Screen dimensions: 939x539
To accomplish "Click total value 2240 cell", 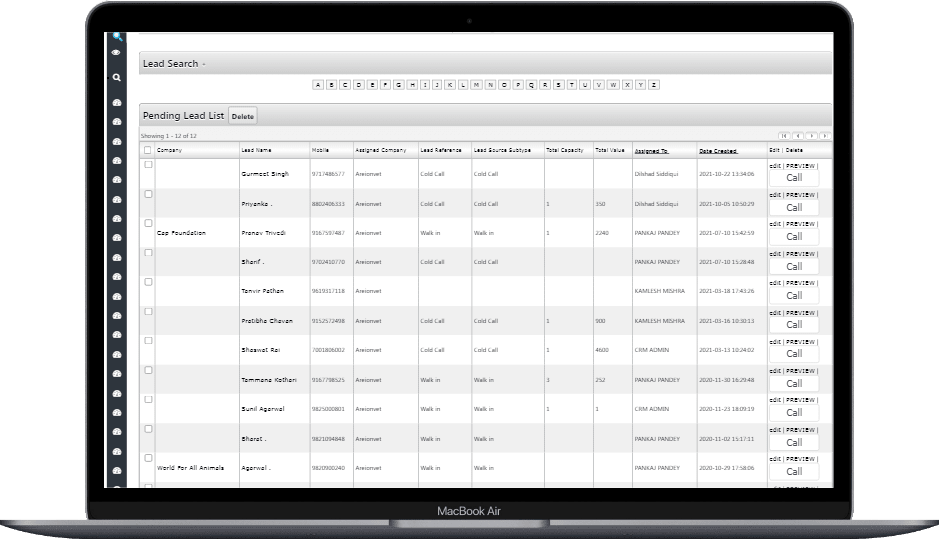I will 602,233.
